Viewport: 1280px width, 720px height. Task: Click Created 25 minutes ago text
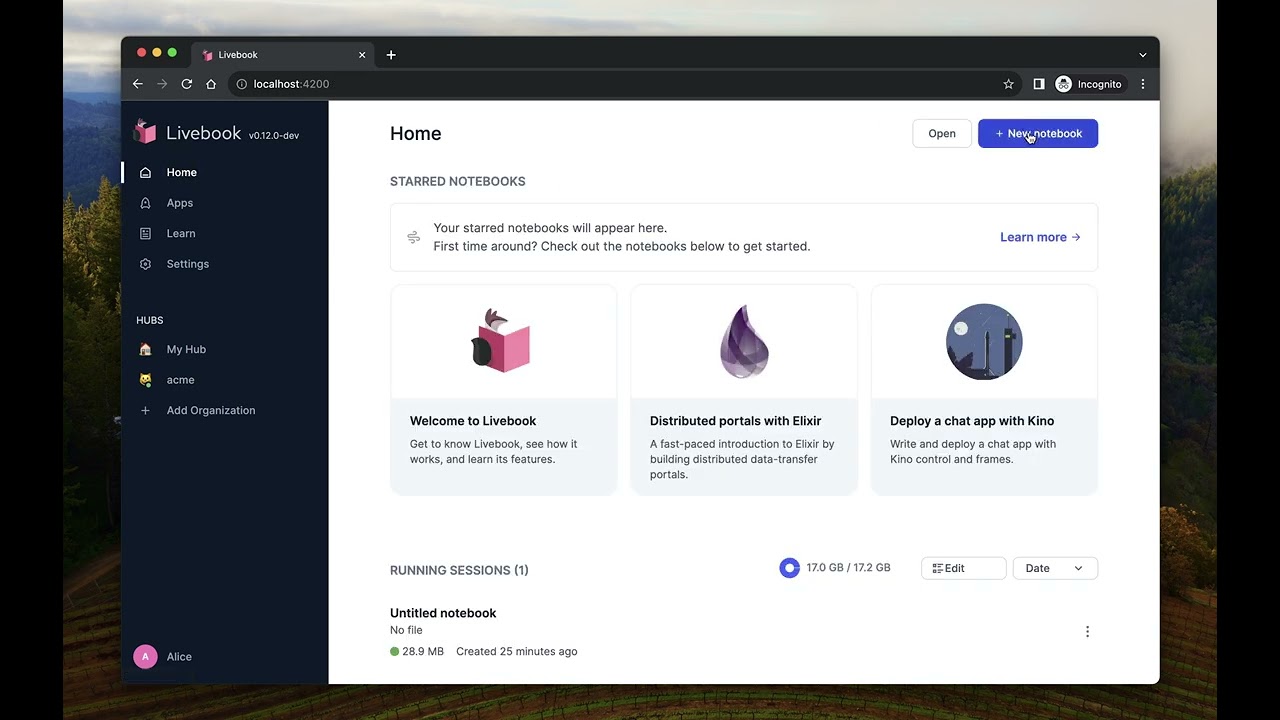[517, 651]
